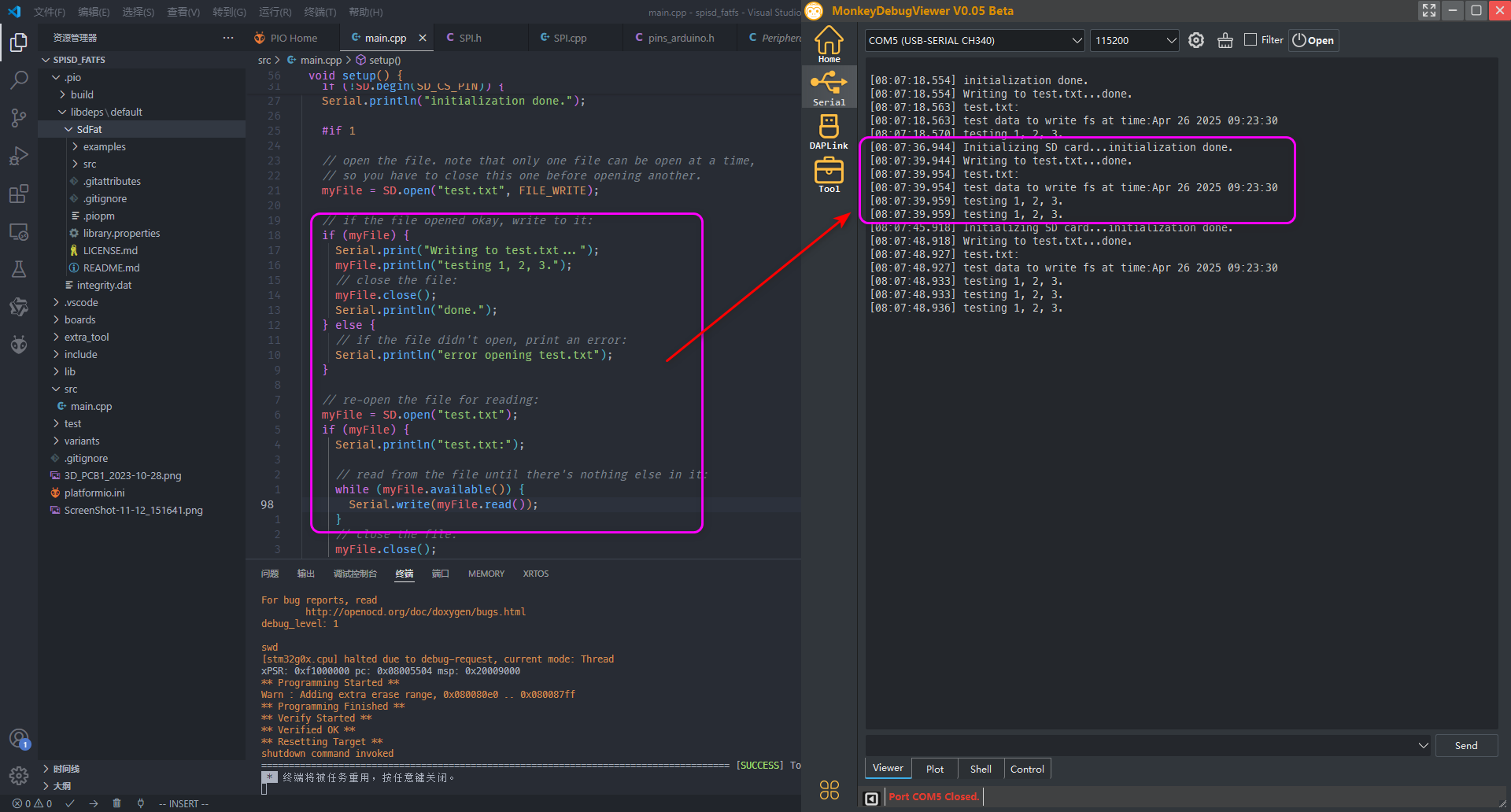1511x812 pixels.
Task: Click the Send button
Action: tap(1466, 745)
